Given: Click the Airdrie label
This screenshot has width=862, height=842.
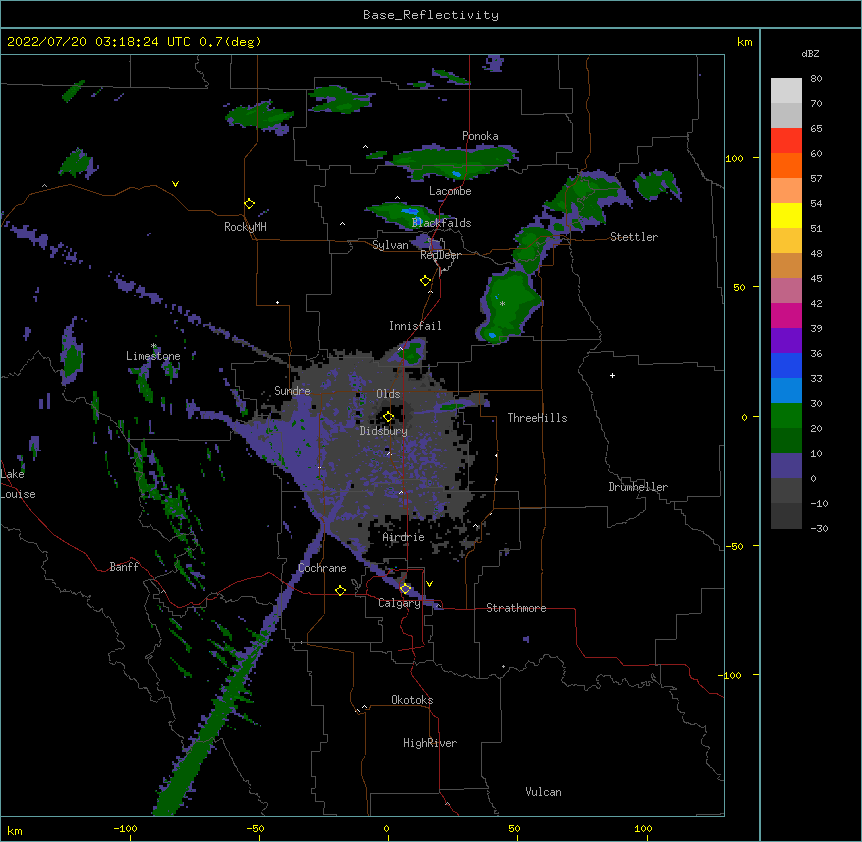Looking at the screenshot, I should click(404, 537).
